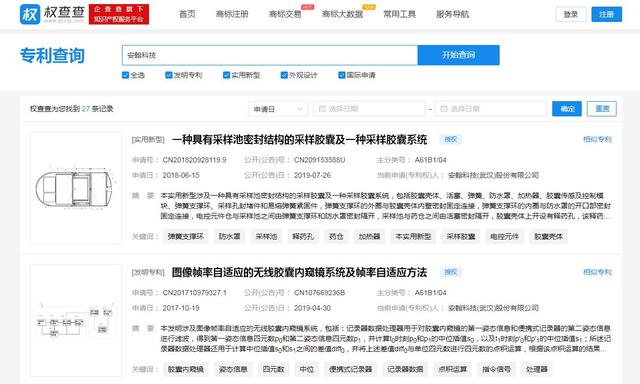Toggle the 国际申请 checkbox

click(342, 75)
